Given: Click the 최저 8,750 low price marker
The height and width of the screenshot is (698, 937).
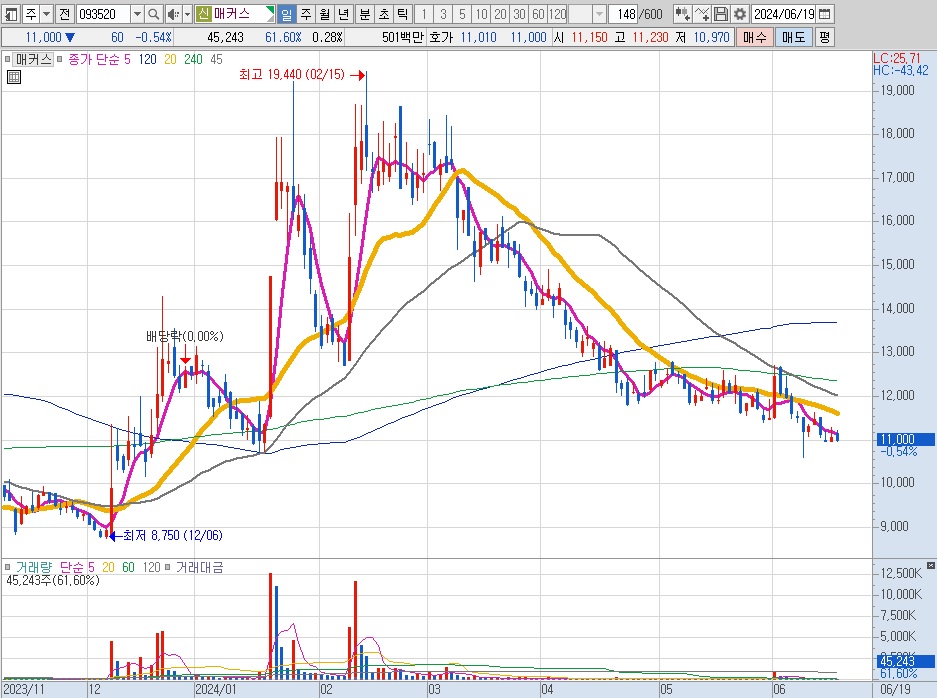Looking at the screenshot, I should [167, 535].
